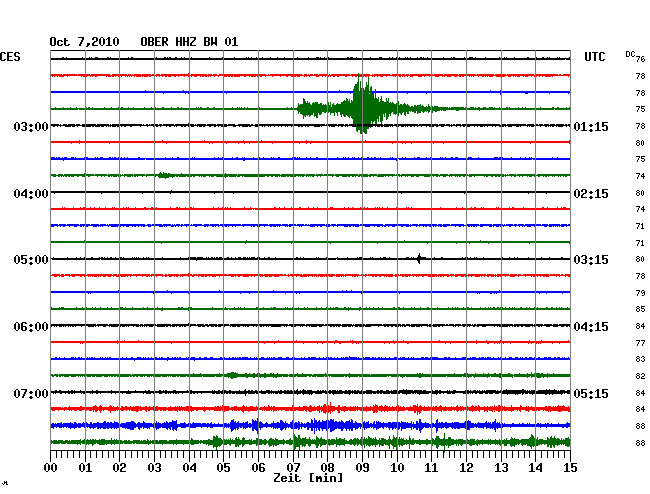Screen dimensions: 650x494
Task: Click the 10 minute tick label
Action: (x=397, y=467)
